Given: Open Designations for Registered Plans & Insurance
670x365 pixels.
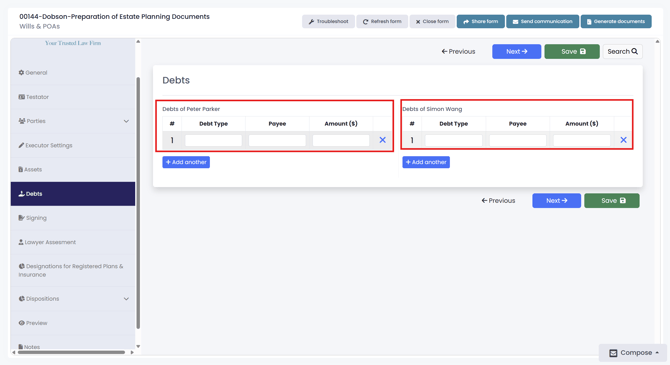Looking at the screenshot, I should click(73, 270).
